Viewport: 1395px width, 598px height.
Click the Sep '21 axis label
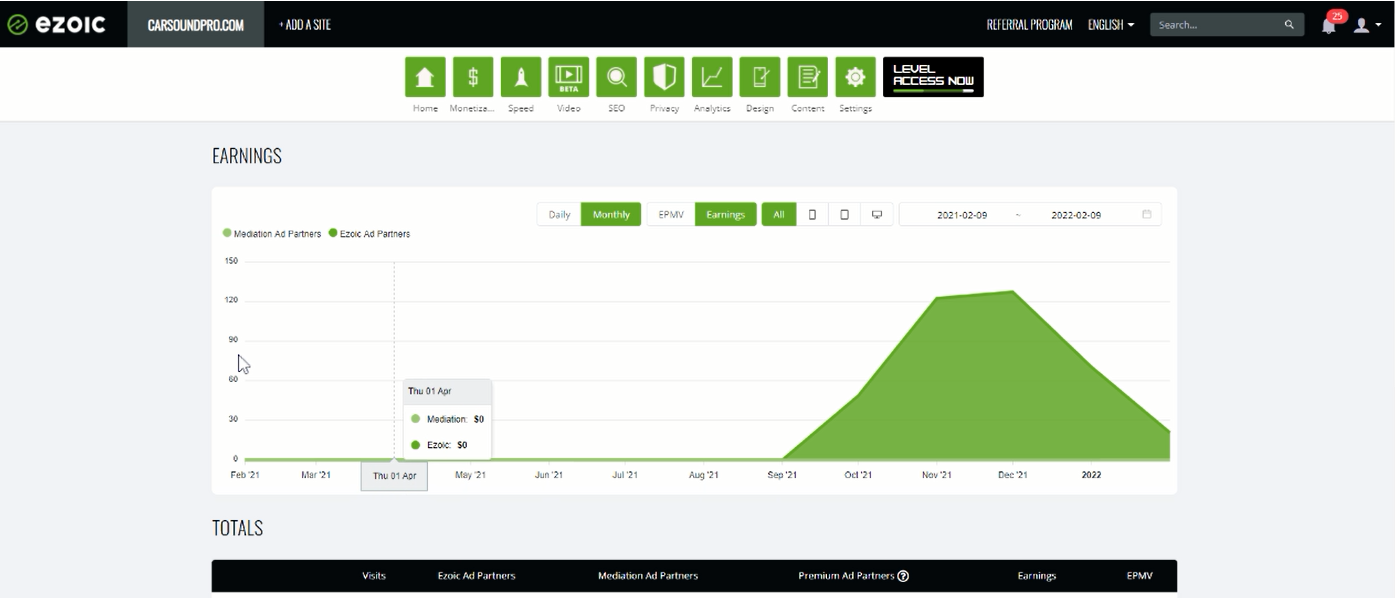(782, 475)
